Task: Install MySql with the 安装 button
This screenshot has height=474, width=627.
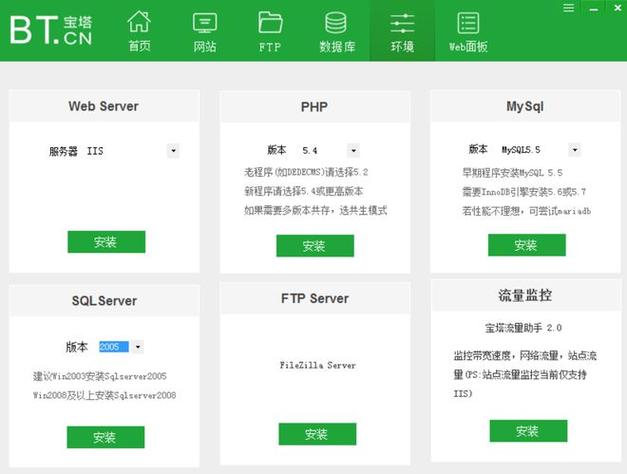Action: [527, 245]
